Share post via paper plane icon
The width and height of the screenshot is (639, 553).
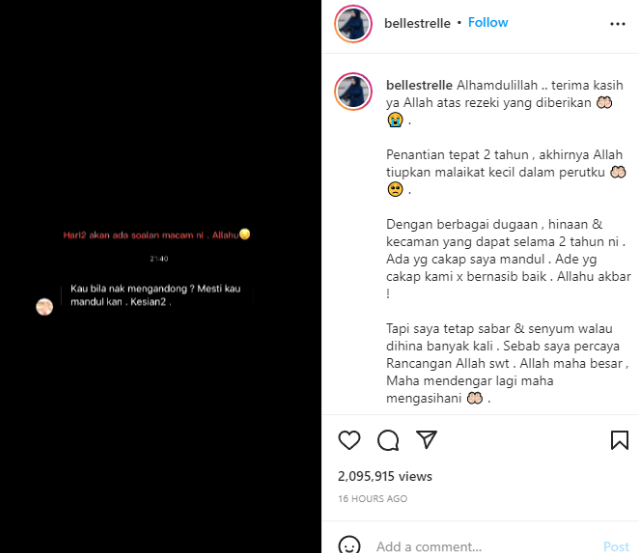(426, 440)
